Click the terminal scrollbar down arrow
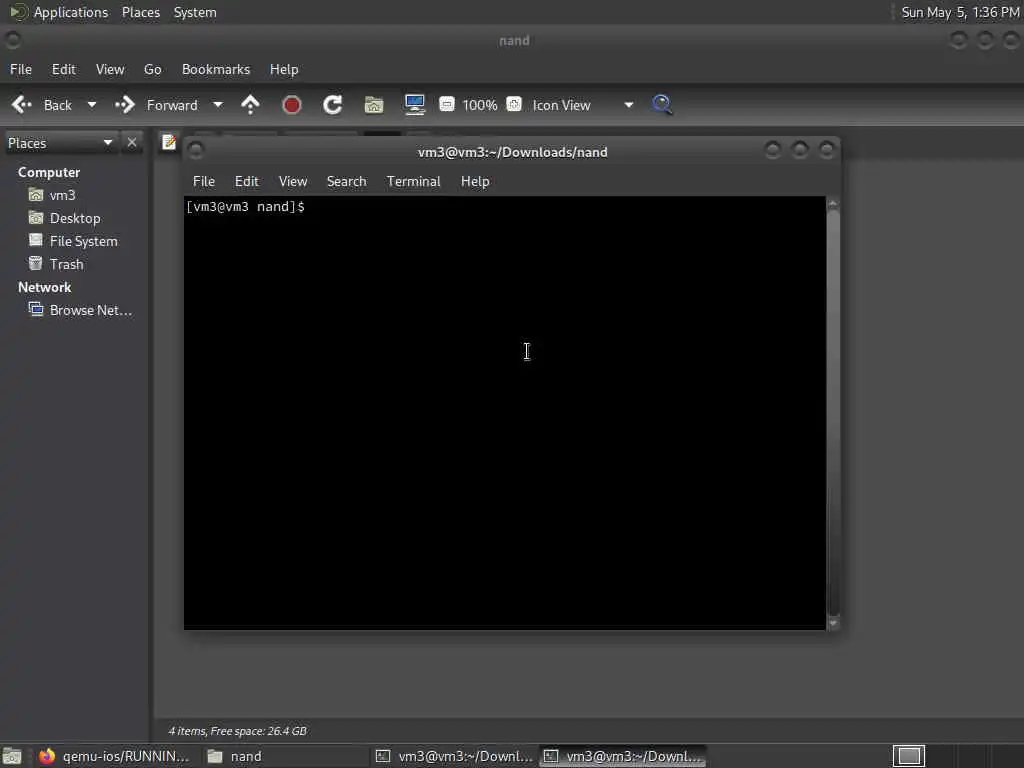1024x768 pixels. [833, 624]
